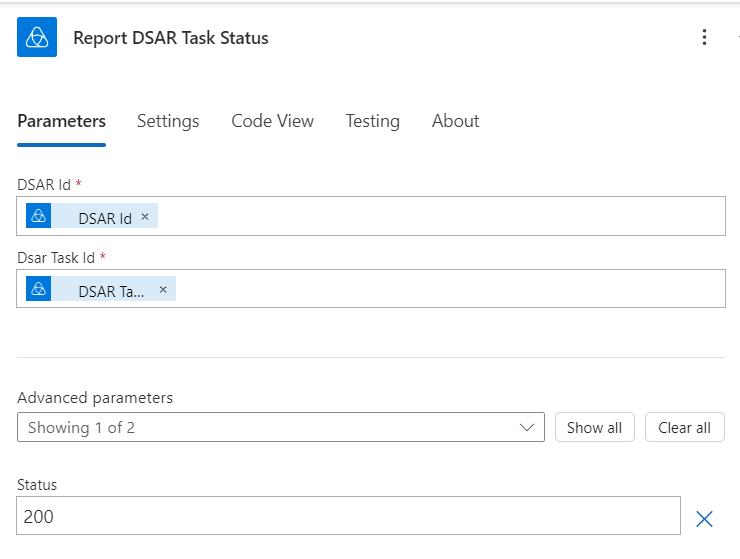The width and height of the screenshot is (740, 559).
Task: Click inside the DSAR Id input field
Action: pos(440,216)
